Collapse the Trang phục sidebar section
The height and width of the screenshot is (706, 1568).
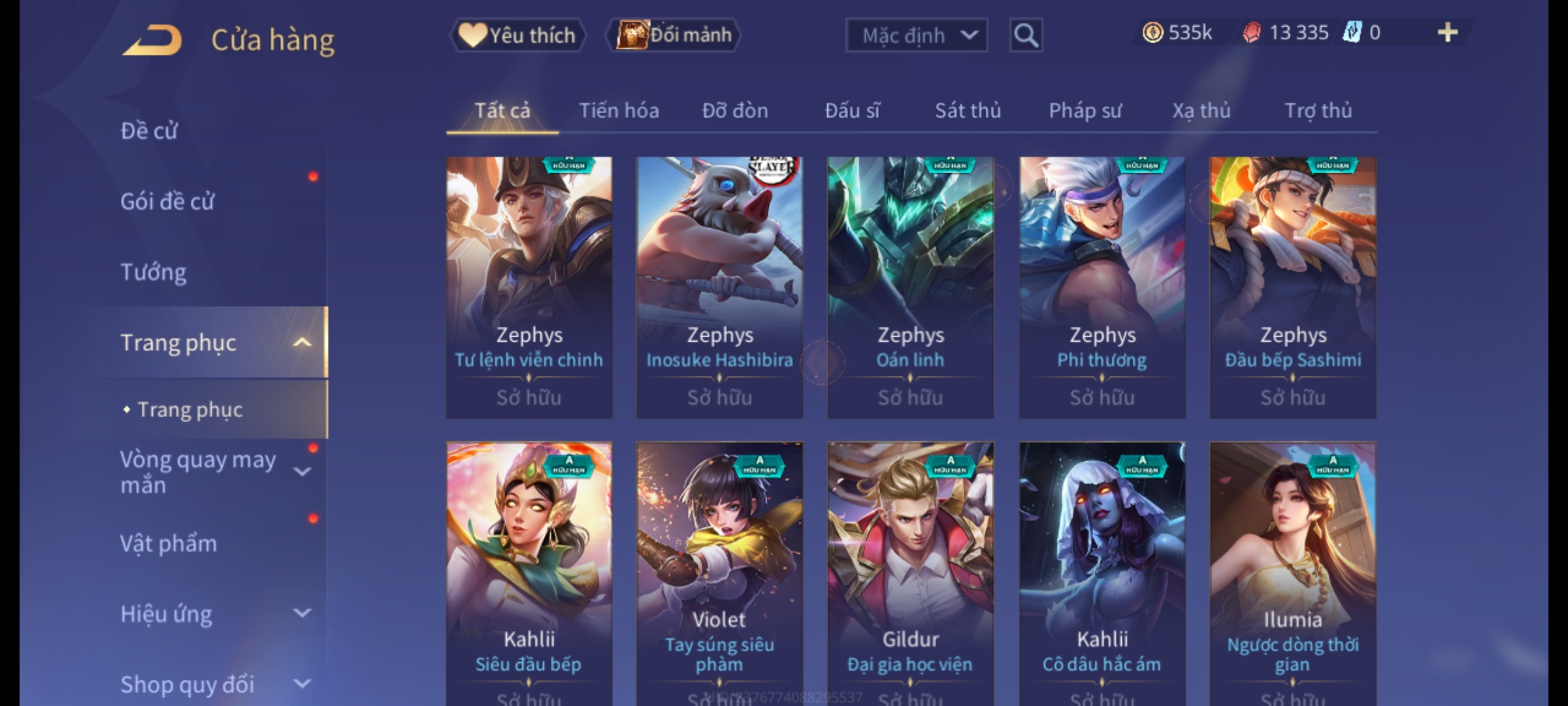point(302,343)
